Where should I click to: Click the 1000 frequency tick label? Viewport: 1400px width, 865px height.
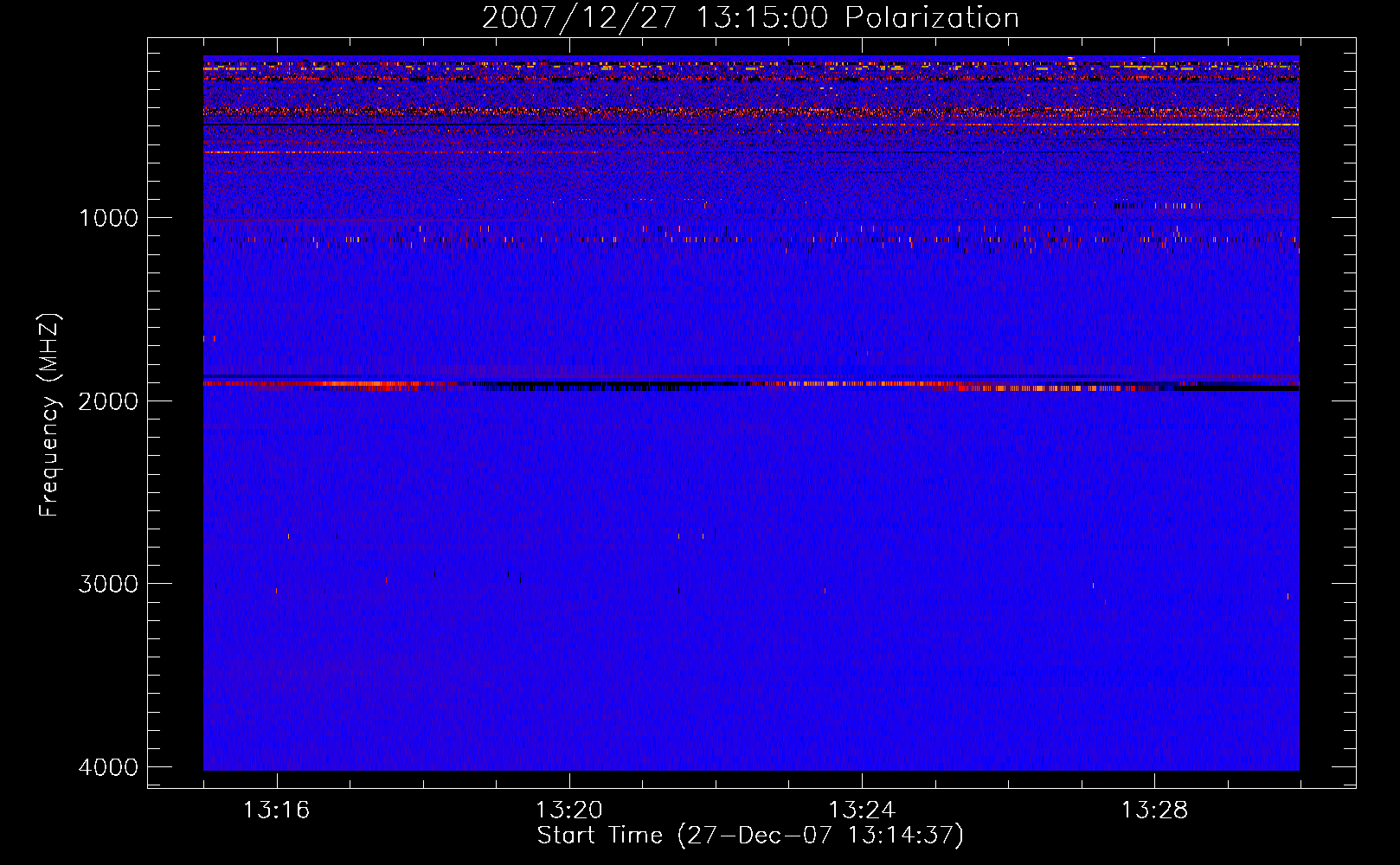point(108,218)
